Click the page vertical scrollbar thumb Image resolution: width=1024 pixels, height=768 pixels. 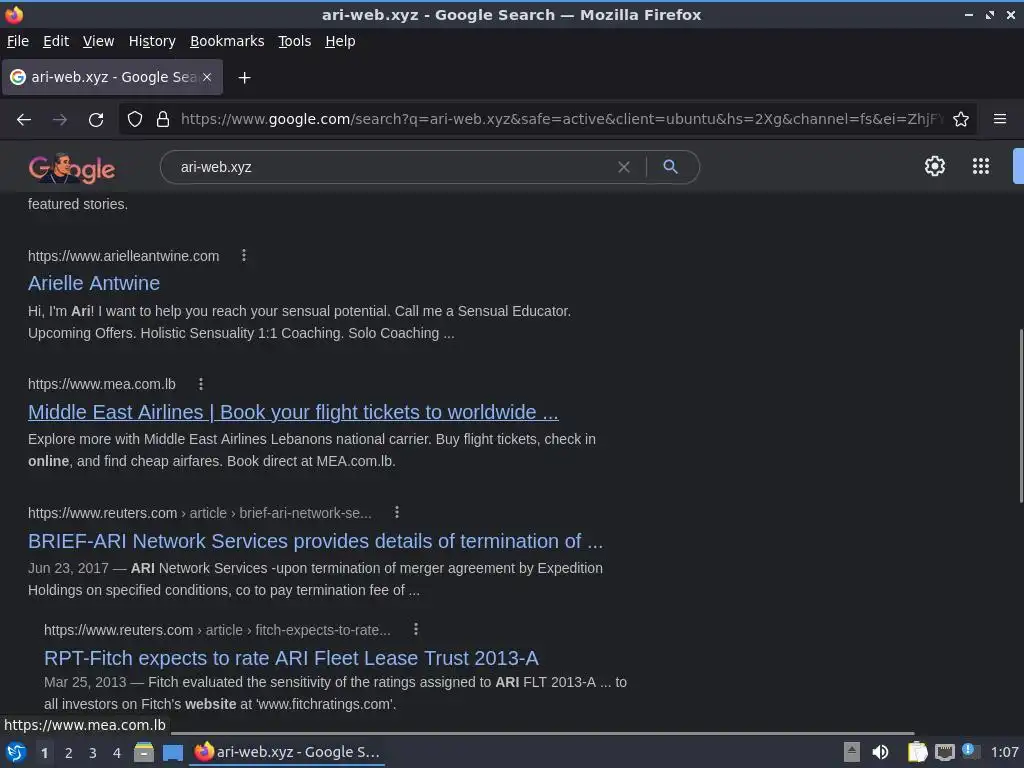[x=1020, y=415]
